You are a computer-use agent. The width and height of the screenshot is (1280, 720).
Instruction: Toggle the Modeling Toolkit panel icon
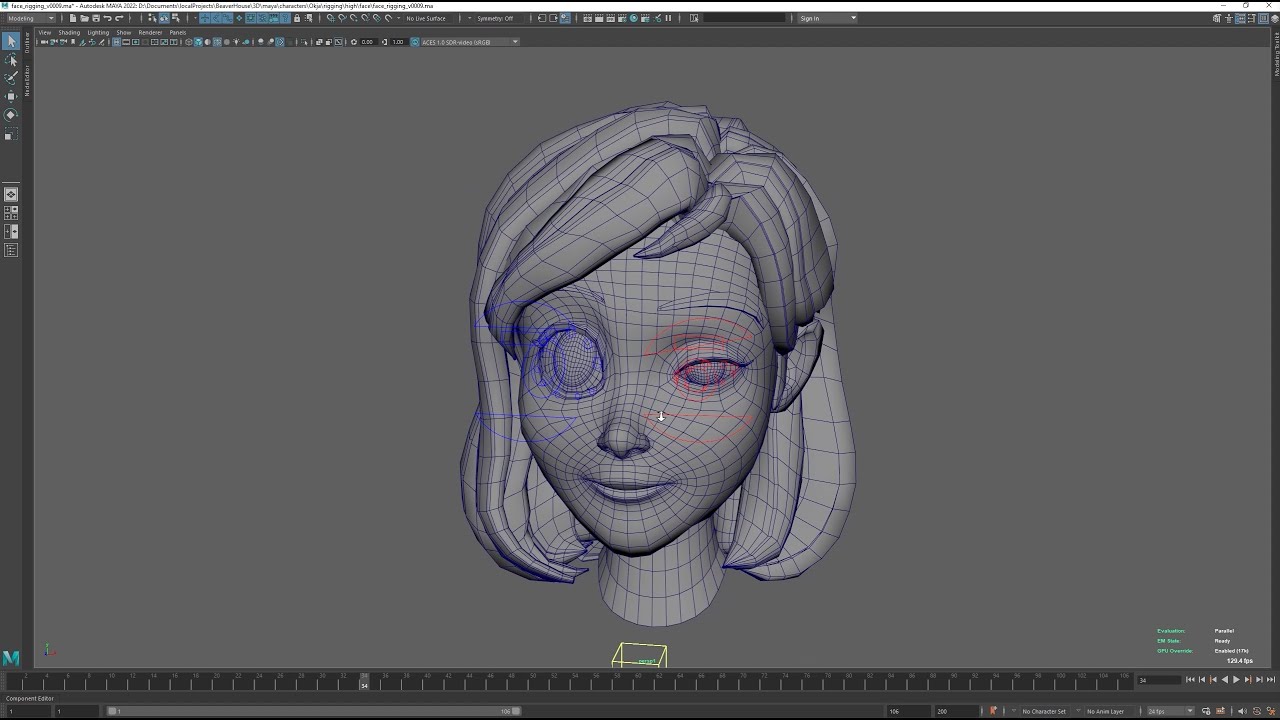1217,18
